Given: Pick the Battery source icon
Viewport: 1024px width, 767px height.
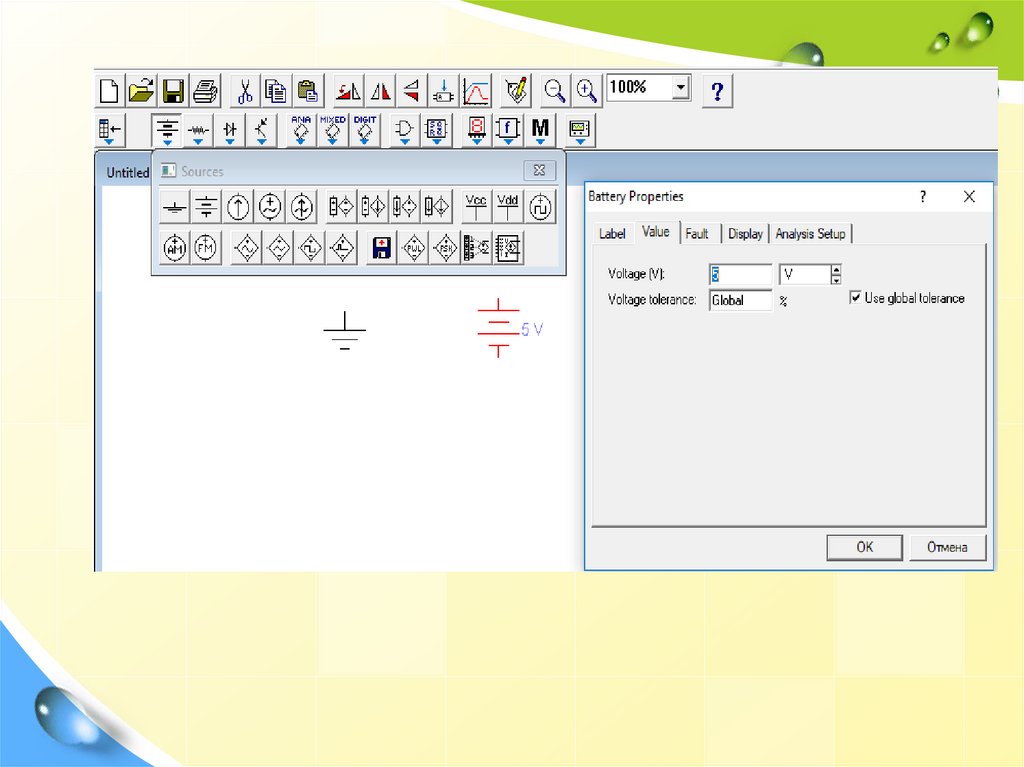Looking at the screenshot, I should [x=206, y=207].
